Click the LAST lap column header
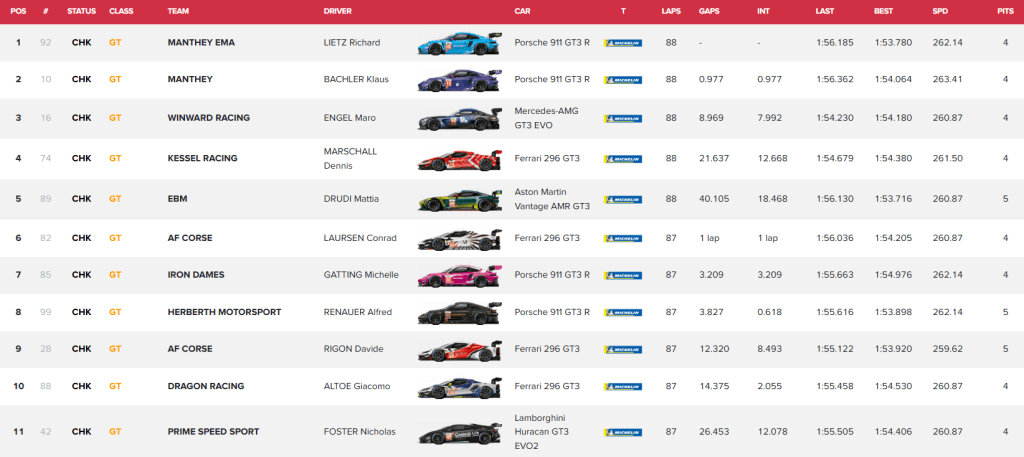Image resolution: width=1024 pixels, height=457 pixels. 825,11
